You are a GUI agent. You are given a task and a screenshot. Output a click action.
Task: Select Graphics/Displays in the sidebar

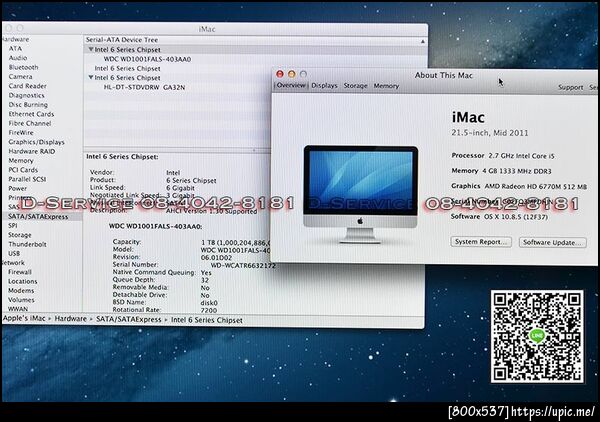coord(37,142)
